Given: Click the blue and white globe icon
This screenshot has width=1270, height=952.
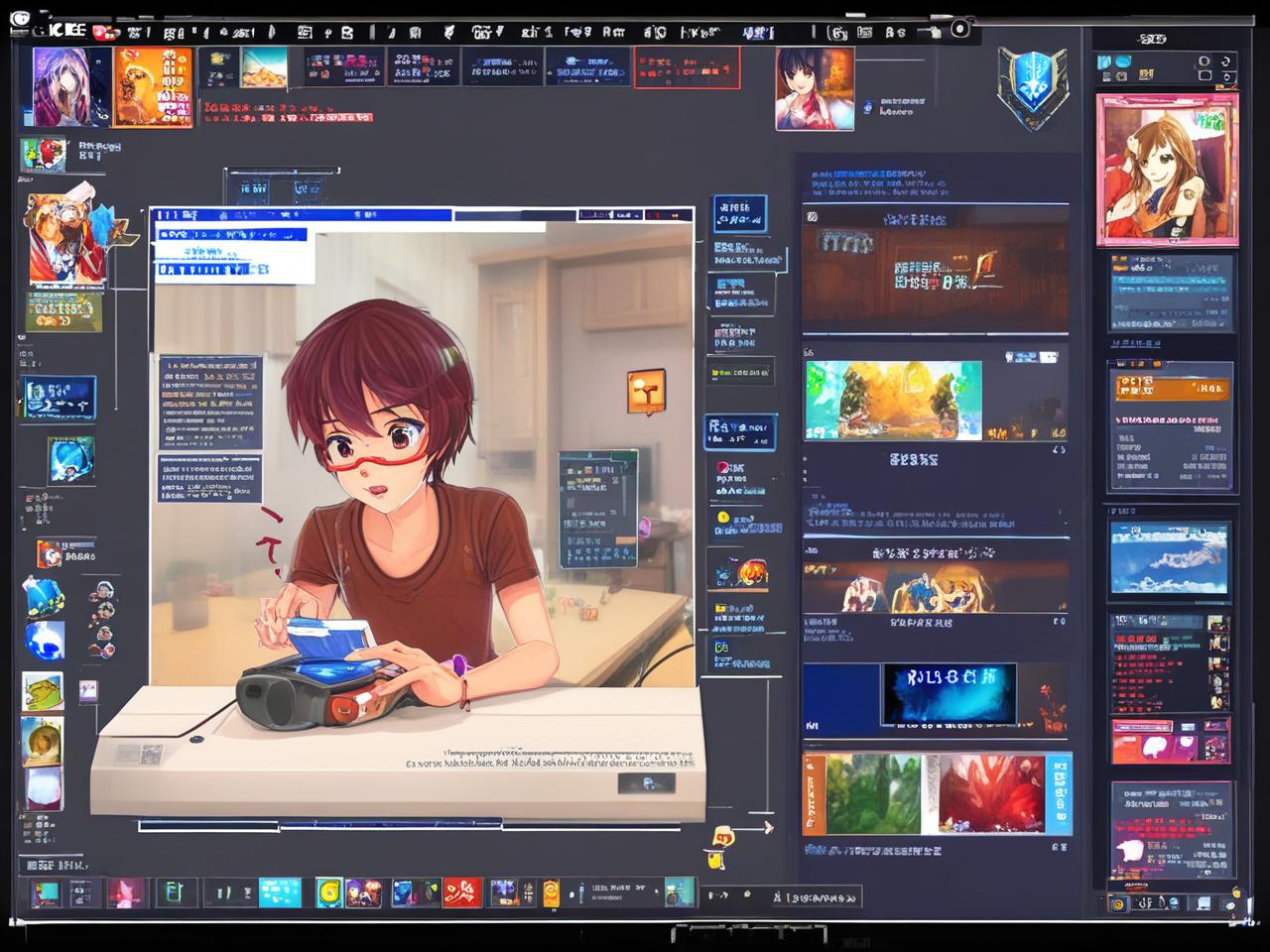Looking at the screenshot, I should (45, 641).
